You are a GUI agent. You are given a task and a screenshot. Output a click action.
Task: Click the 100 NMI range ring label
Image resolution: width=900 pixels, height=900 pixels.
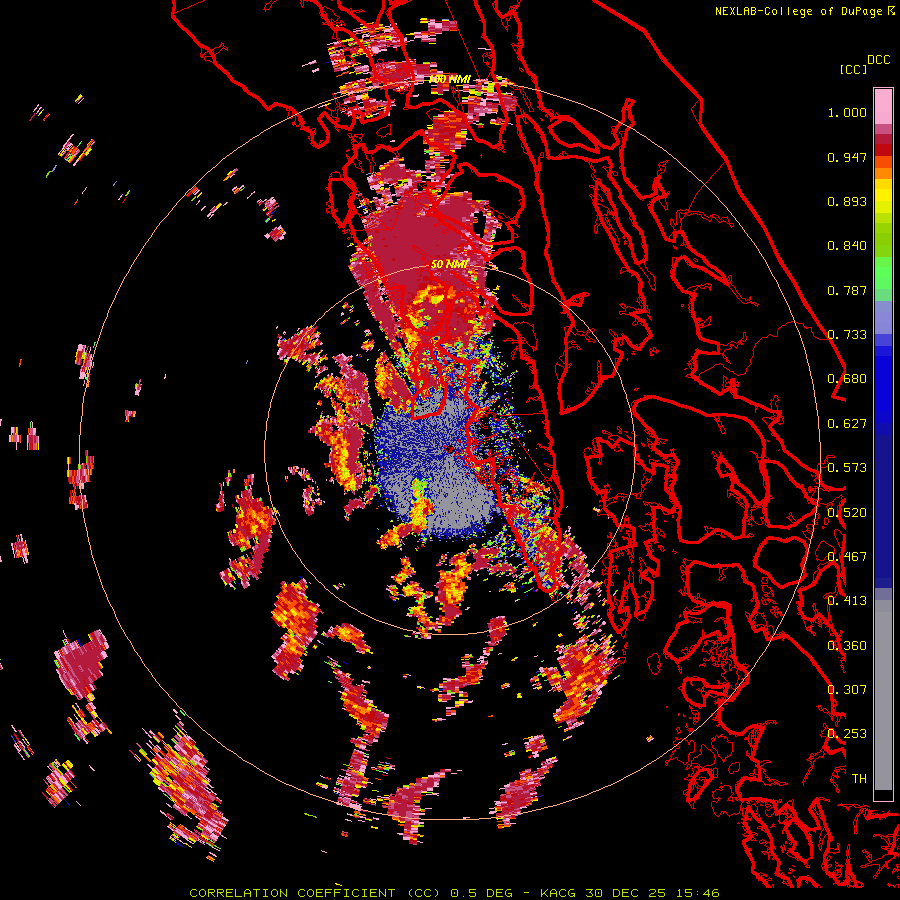pos(449,79)
